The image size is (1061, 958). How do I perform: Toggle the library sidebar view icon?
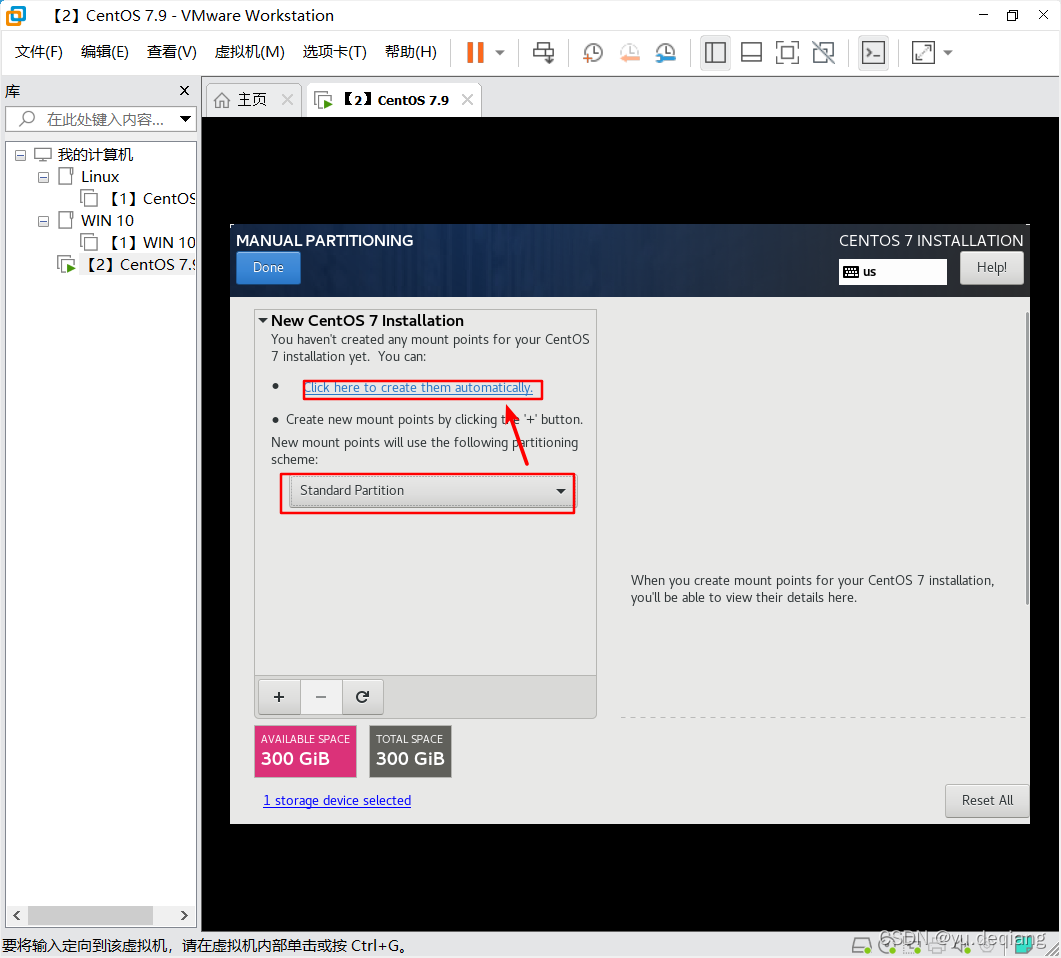tap(715, 52)
